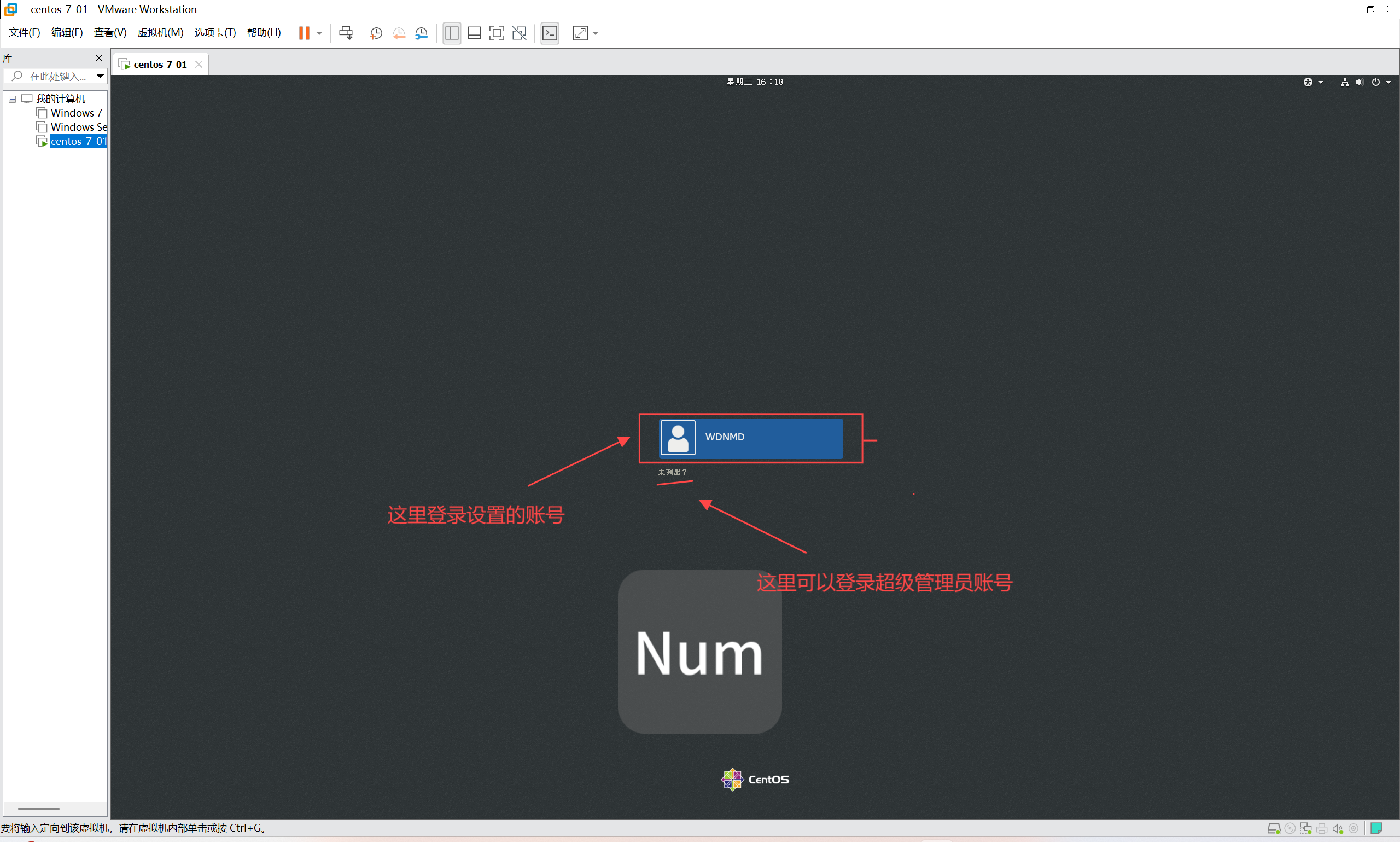Click the library search input field
The width and height of the screenshot is (1400, 842).
click(x=57, y=76)
